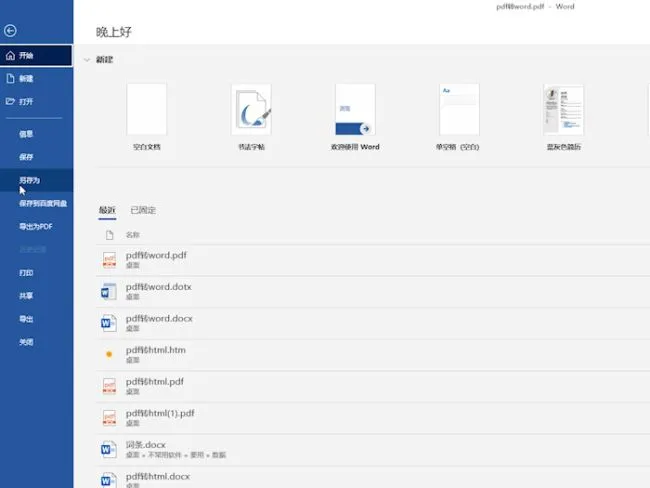Open the 打开 item in the sidebar

(x=36, y=101)
